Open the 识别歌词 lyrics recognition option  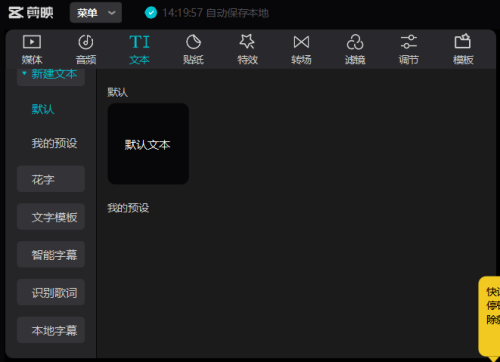51,292
